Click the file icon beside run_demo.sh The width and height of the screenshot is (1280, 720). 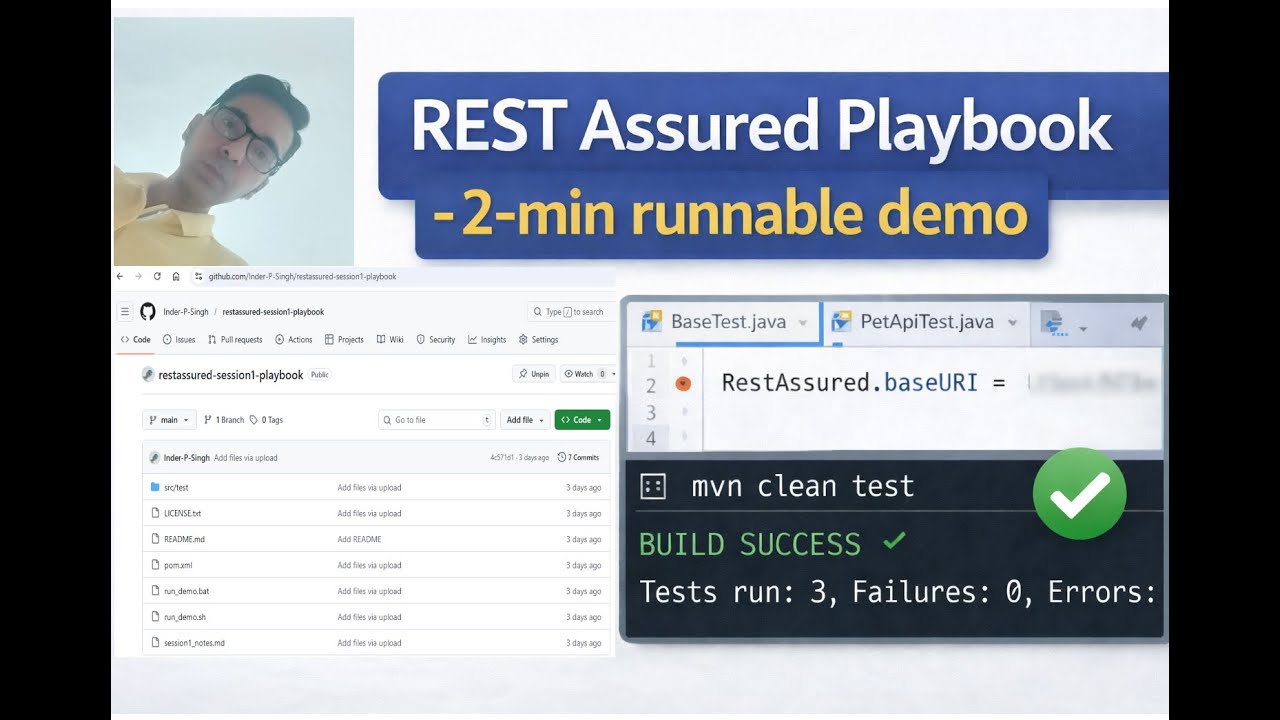click(155, 617)
